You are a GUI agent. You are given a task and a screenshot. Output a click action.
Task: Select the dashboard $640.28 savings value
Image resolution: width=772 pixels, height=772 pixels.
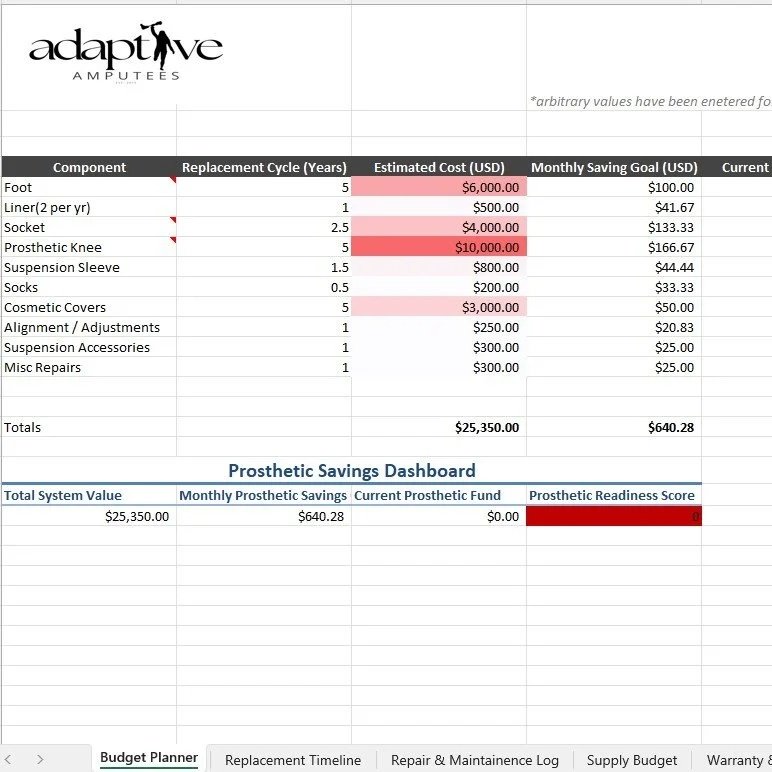[x=264, y=516]
